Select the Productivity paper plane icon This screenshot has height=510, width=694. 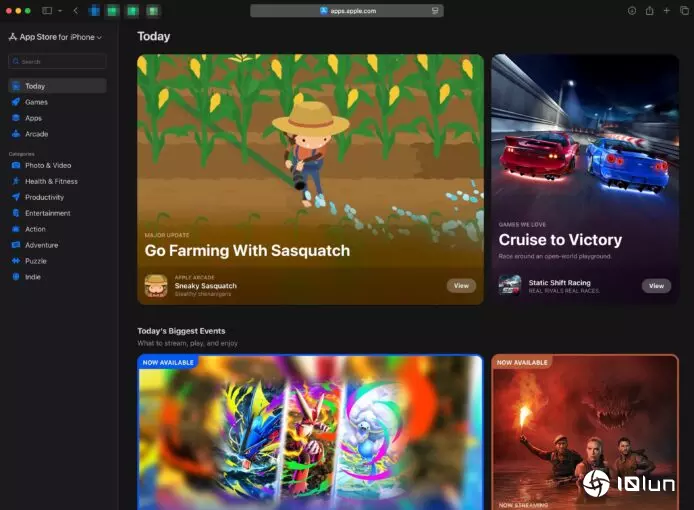pos(15,197)
